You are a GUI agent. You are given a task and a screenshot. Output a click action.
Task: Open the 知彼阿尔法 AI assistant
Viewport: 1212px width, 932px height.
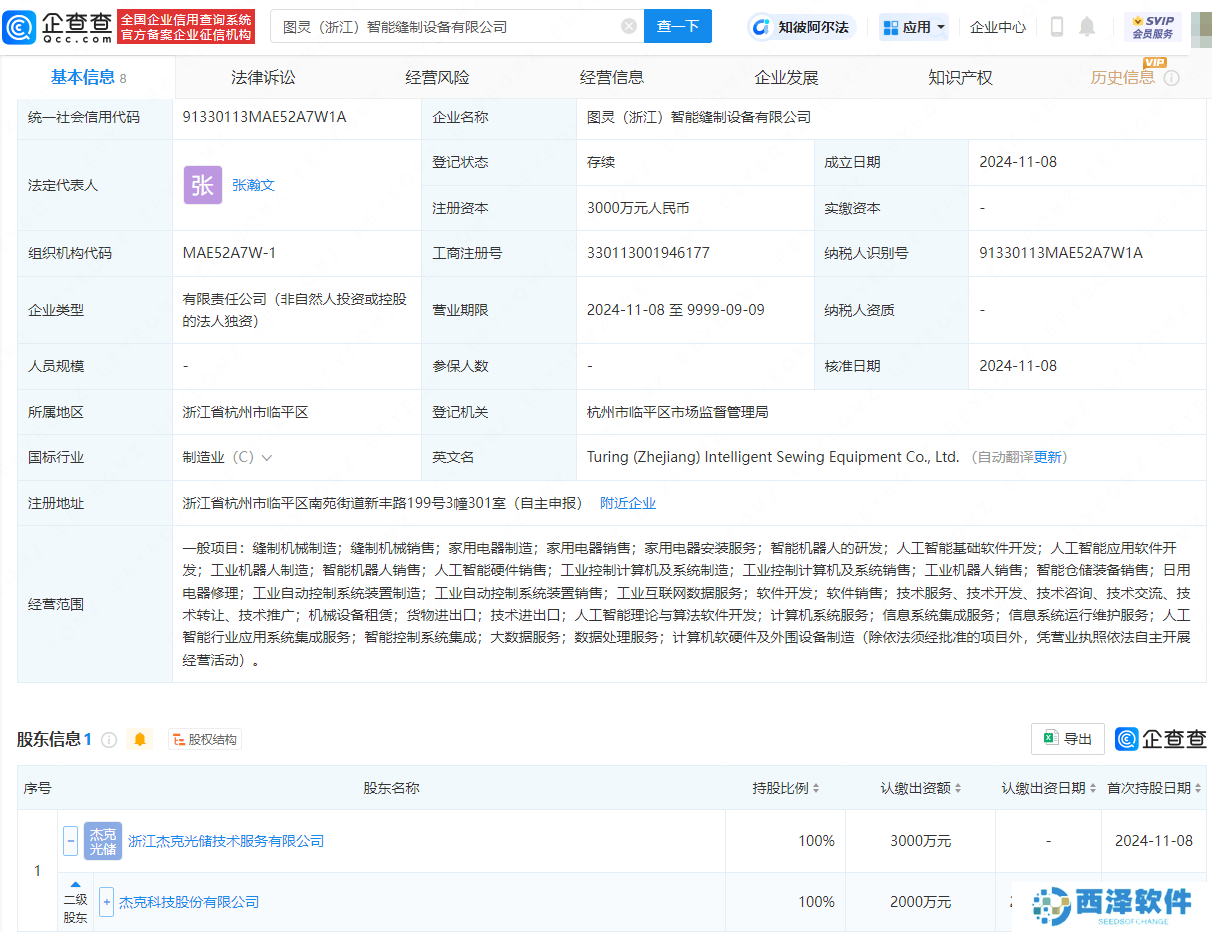[x=802, y=27]
